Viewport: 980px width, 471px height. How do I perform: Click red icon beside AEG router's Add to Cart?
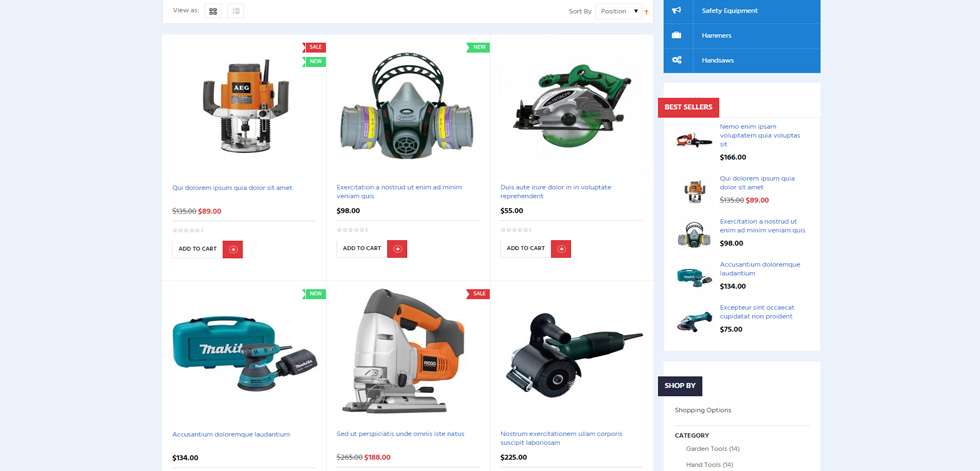coord(232,249)
